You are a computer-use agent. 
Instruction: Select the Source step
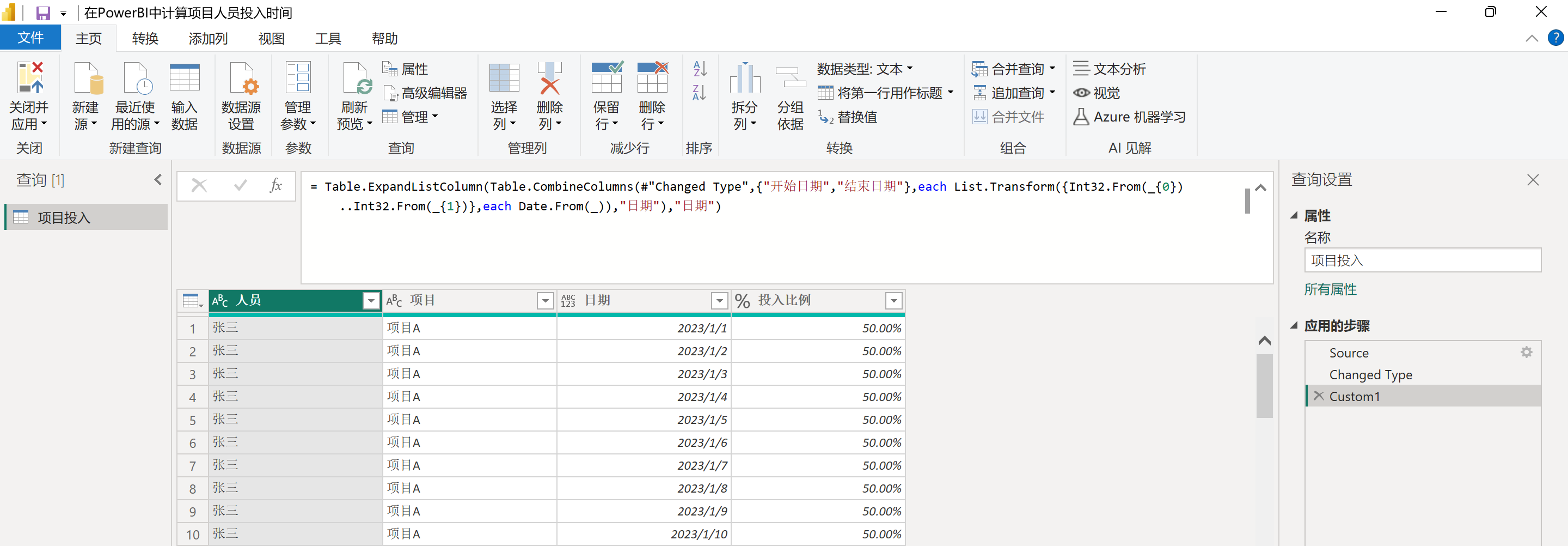1423,353
